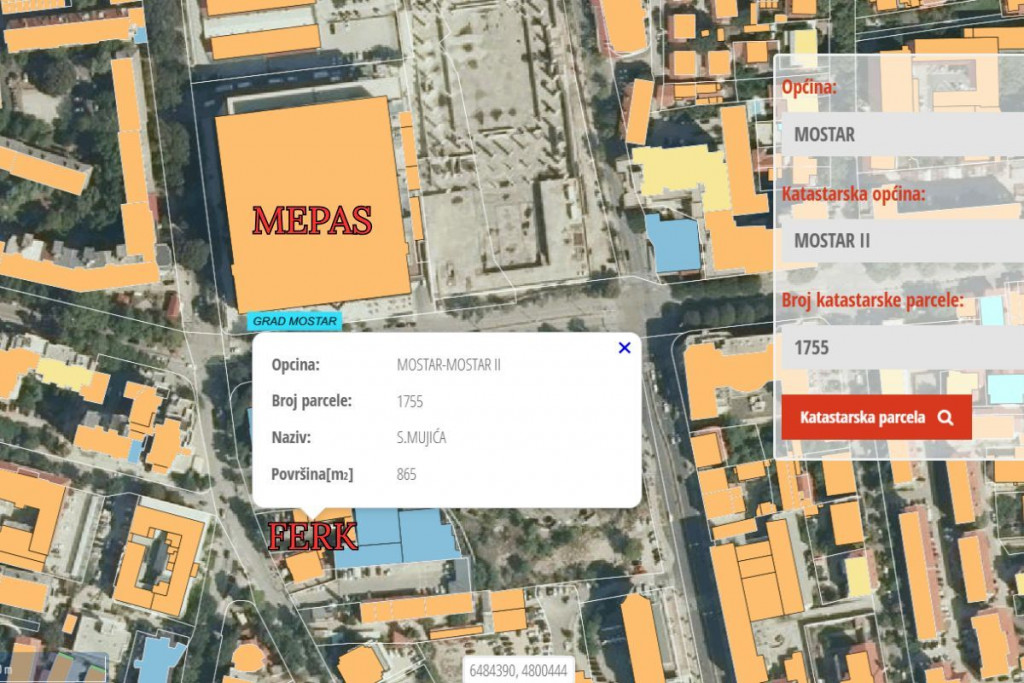Click the coordinates readout 6484390, 4800444
This screenshot has width=1024, height=683.
click(519, 670)
